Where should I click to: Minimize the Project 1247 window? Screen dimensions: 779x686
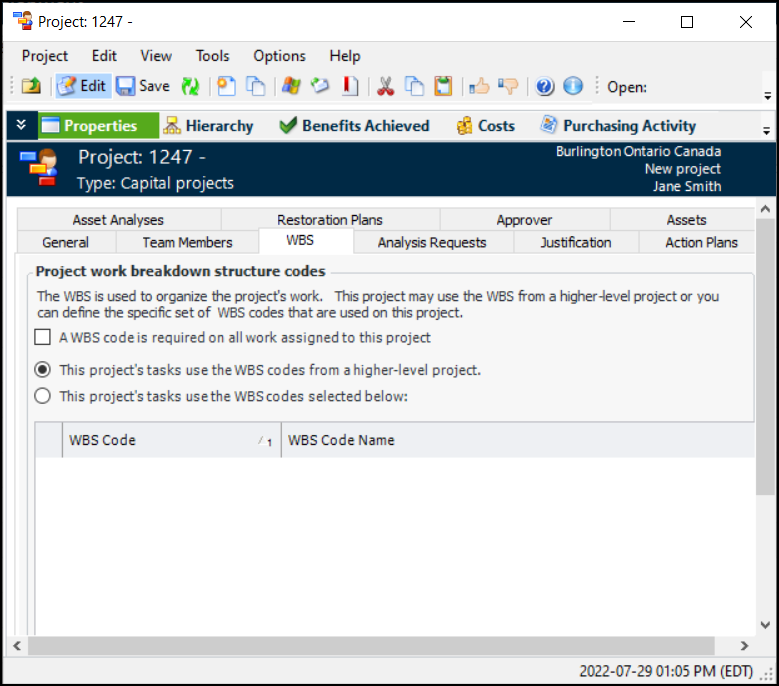629,22
